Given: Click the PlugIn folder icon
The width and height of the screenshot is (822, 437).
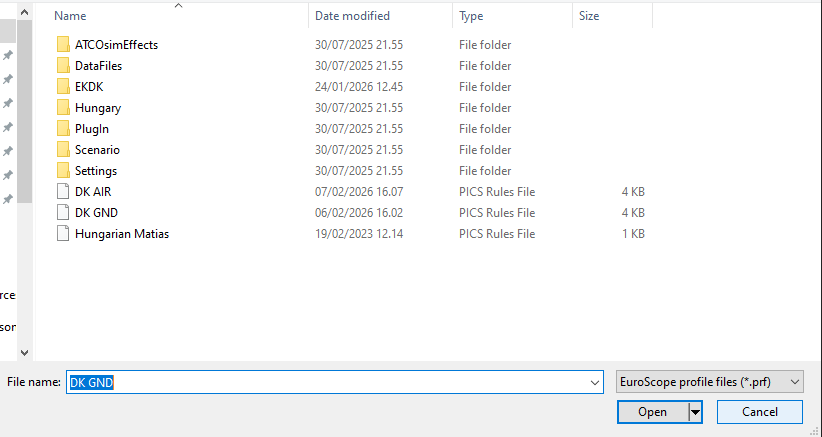Looking at the screenshot, I should click(63, 129).
